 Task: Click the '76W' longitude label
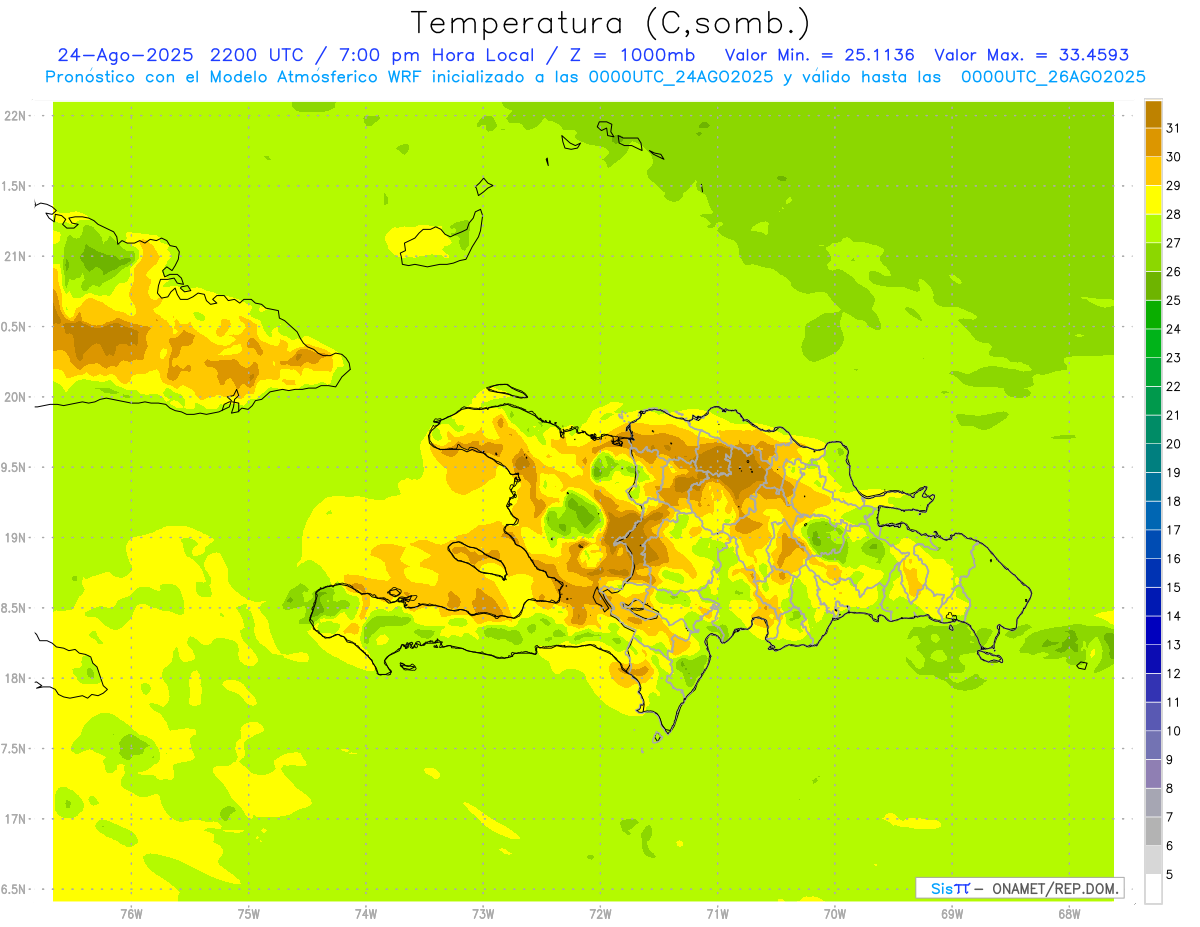point(131,914)
